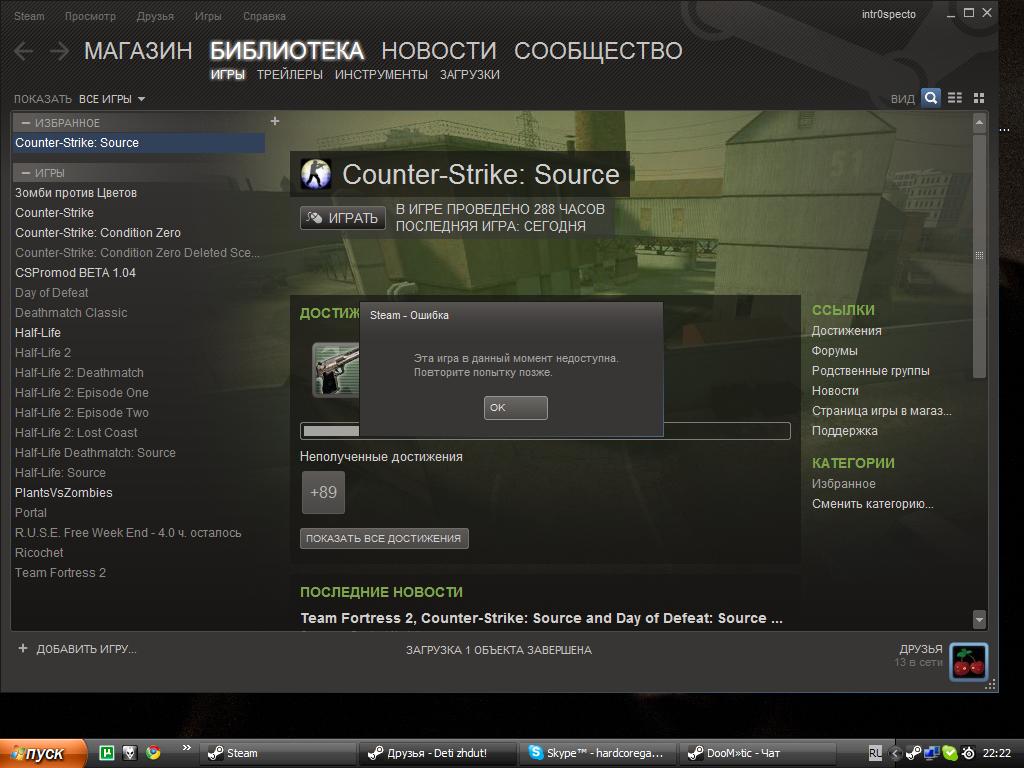The width and height of the screenshot is (1024, 768).
Task: Click the window resize grip icon
Action: tap(991, 684)
